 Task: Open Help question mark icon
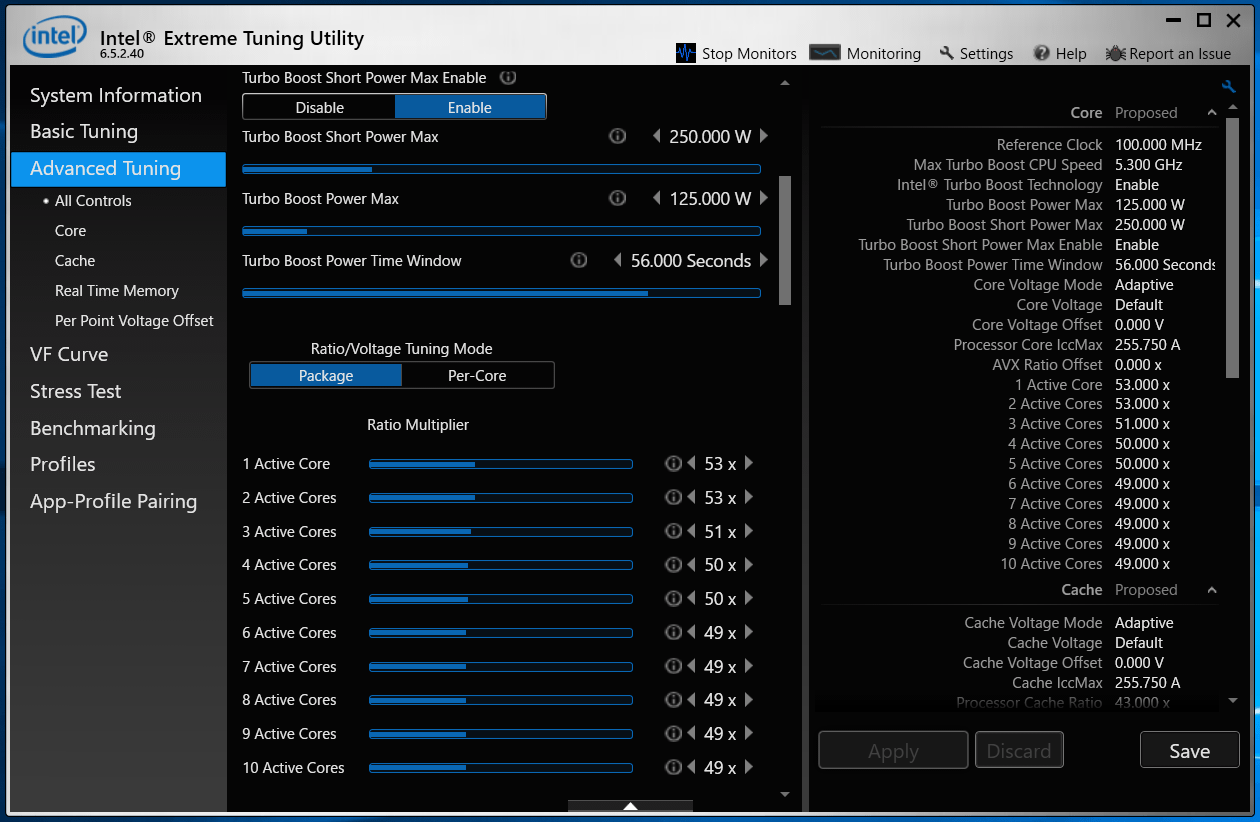pyautogui.click(x=1042, y=53)
